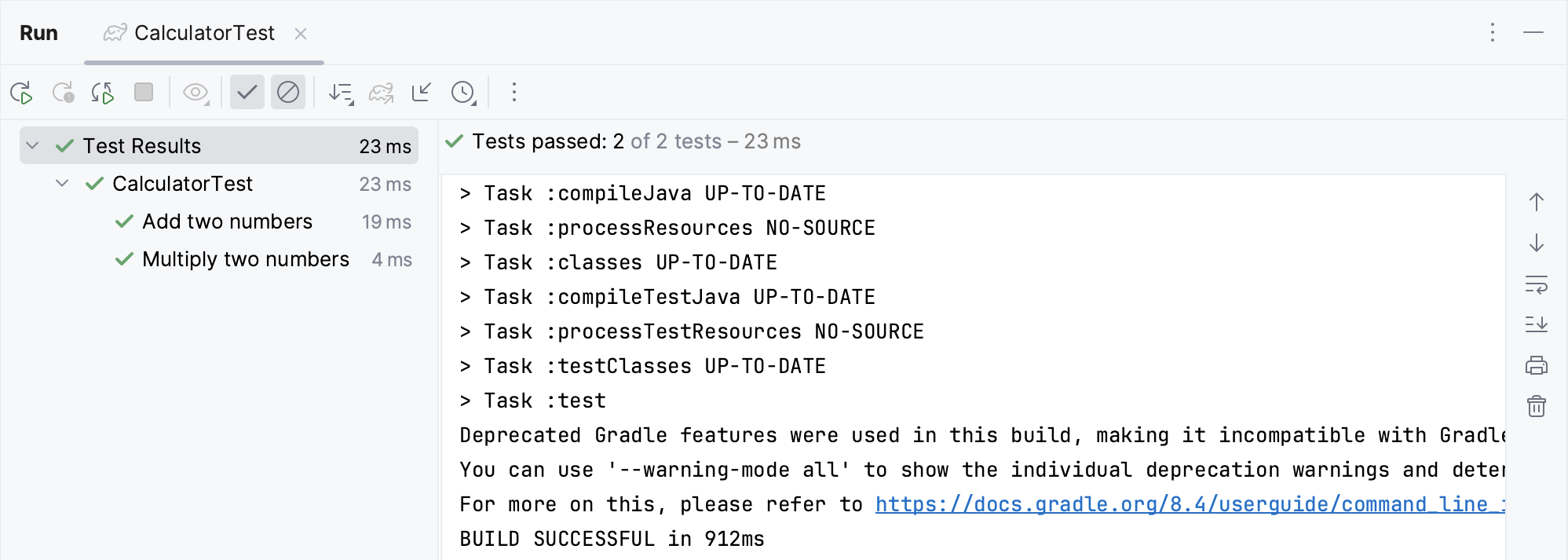Open the test history clock icon
Image resolution: width=1568 pixels, height=560 pixels.
(462, 92)
